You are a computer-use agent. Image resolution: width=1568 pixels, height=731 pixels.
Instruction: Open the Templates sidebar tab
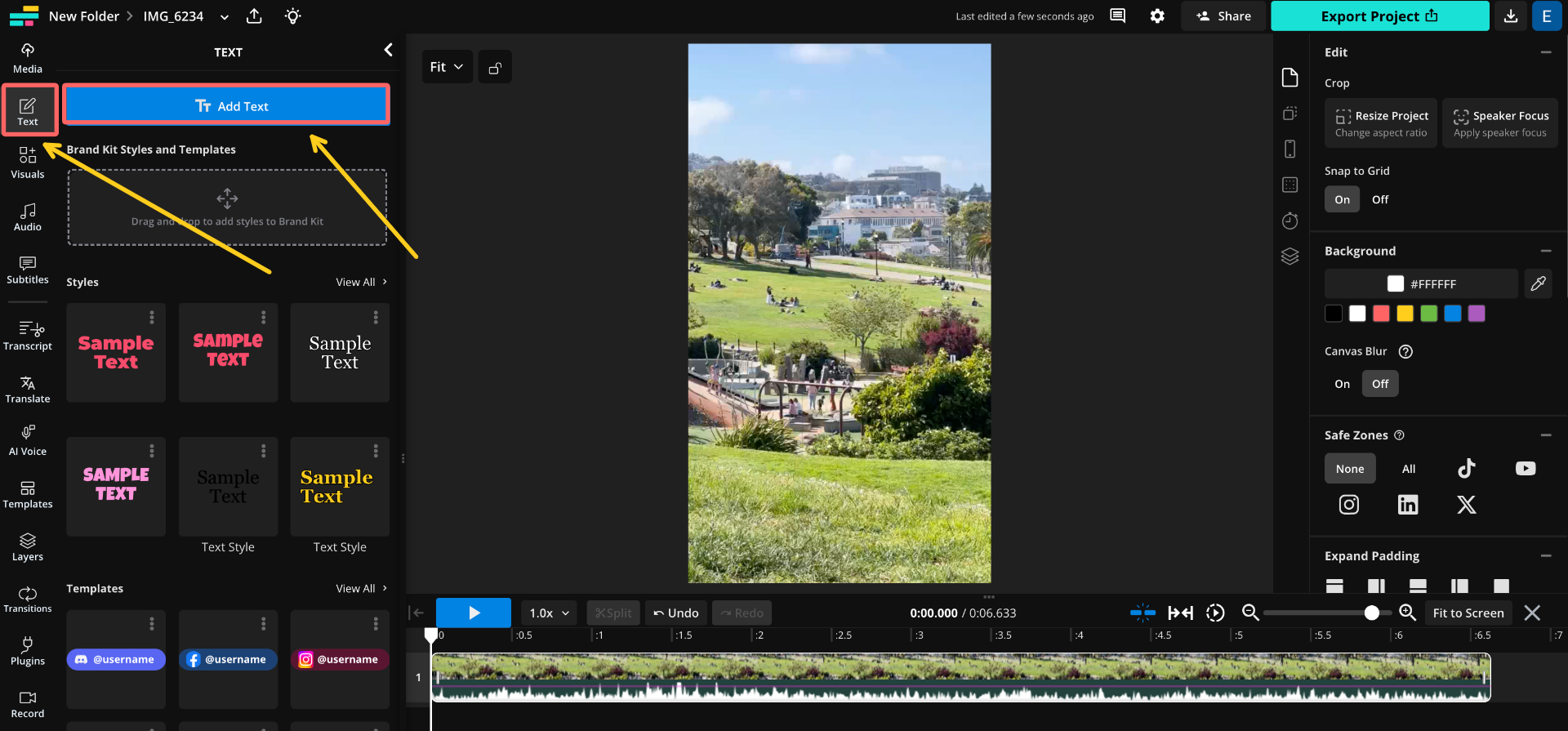28,494
